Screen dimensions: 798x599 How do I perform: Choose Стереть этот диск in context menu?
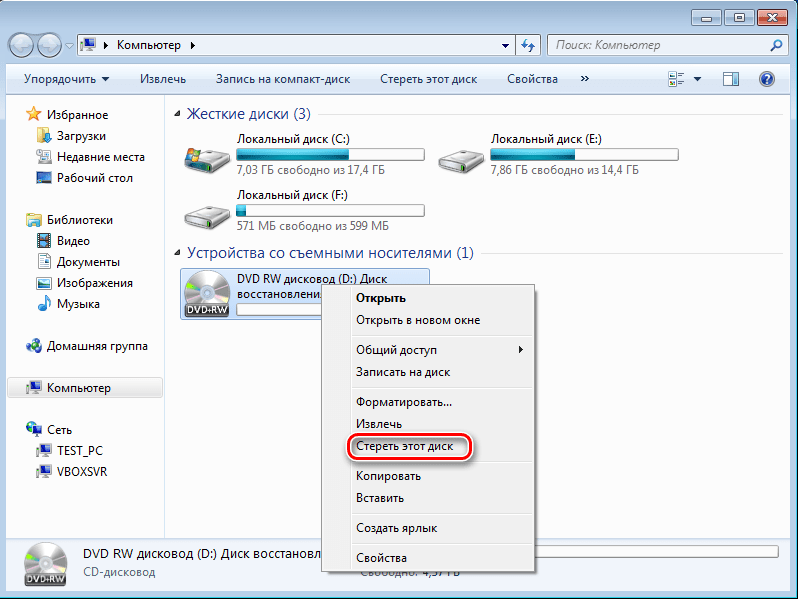[x=405, y=446]
